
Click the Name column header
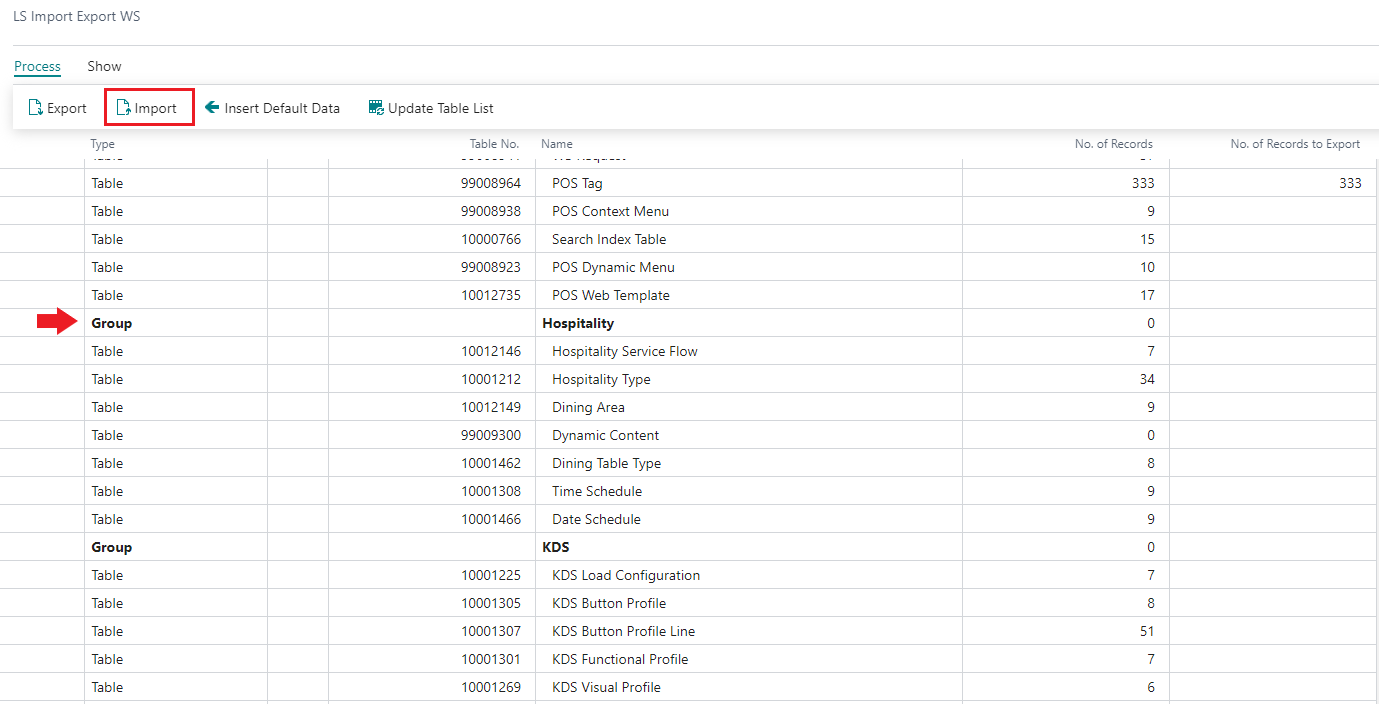[x=557, y=144]
